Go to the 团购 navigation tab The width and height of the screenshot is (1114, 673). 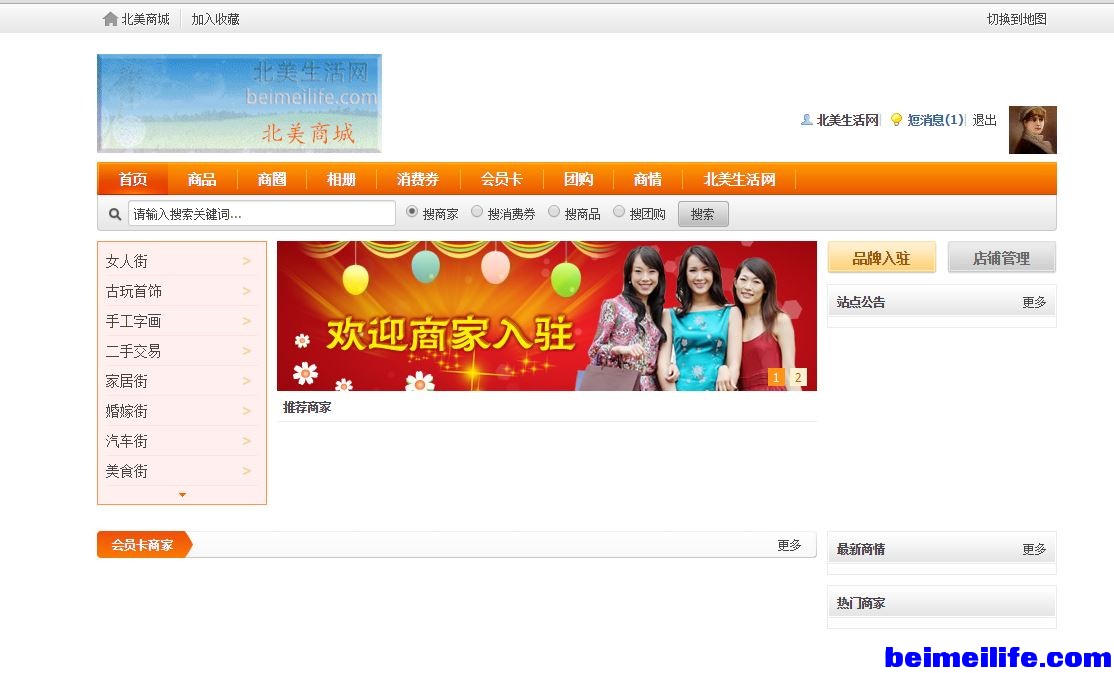pos(578,179)
